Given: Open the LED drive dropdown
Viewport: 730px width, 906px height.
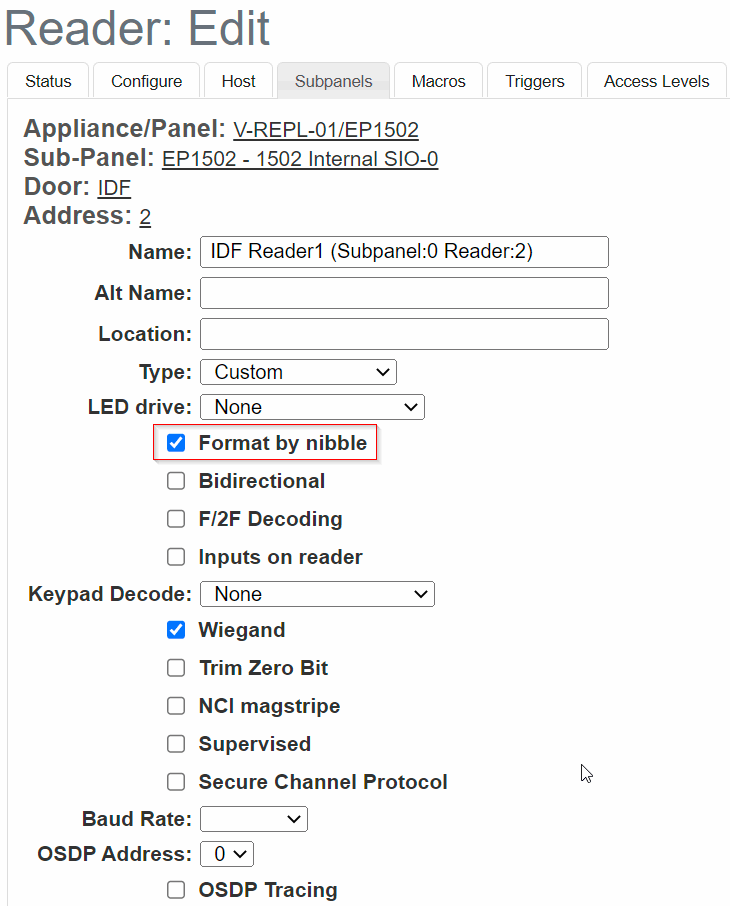Looking at the screenshot, I should 312,407.
